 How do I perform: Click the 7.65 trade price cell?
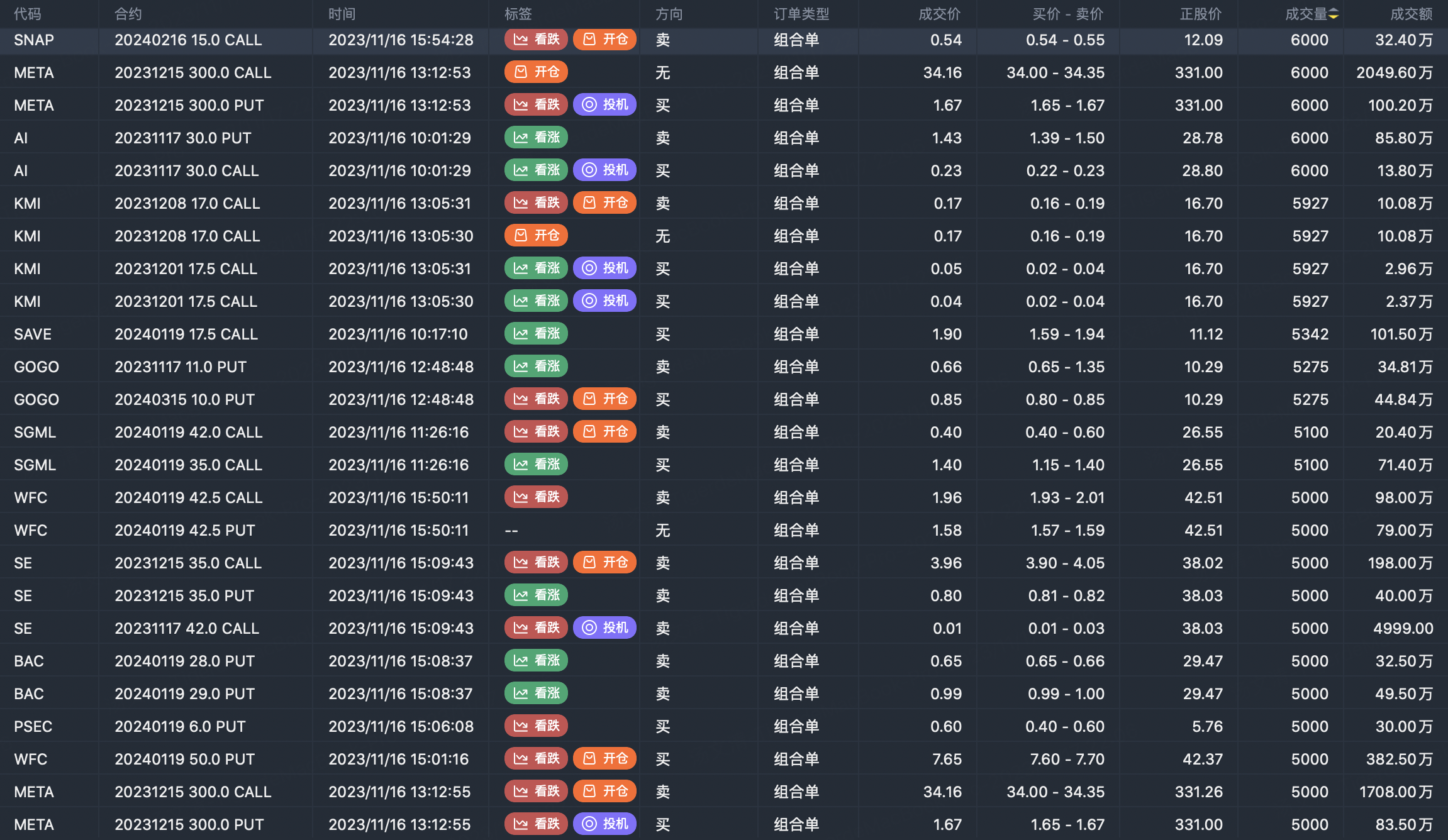click(947, 759)
